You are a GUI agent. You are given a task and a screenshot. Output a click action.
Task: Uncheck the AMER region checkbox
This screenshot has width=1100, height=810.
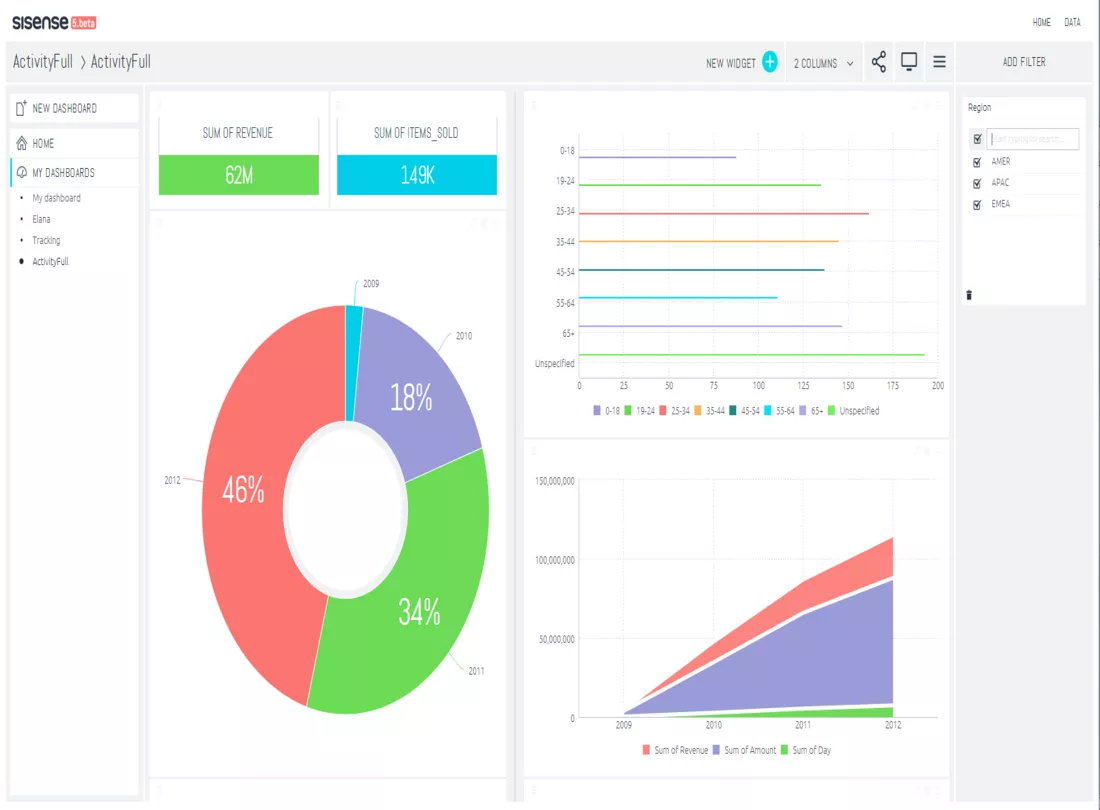[977, 162]
